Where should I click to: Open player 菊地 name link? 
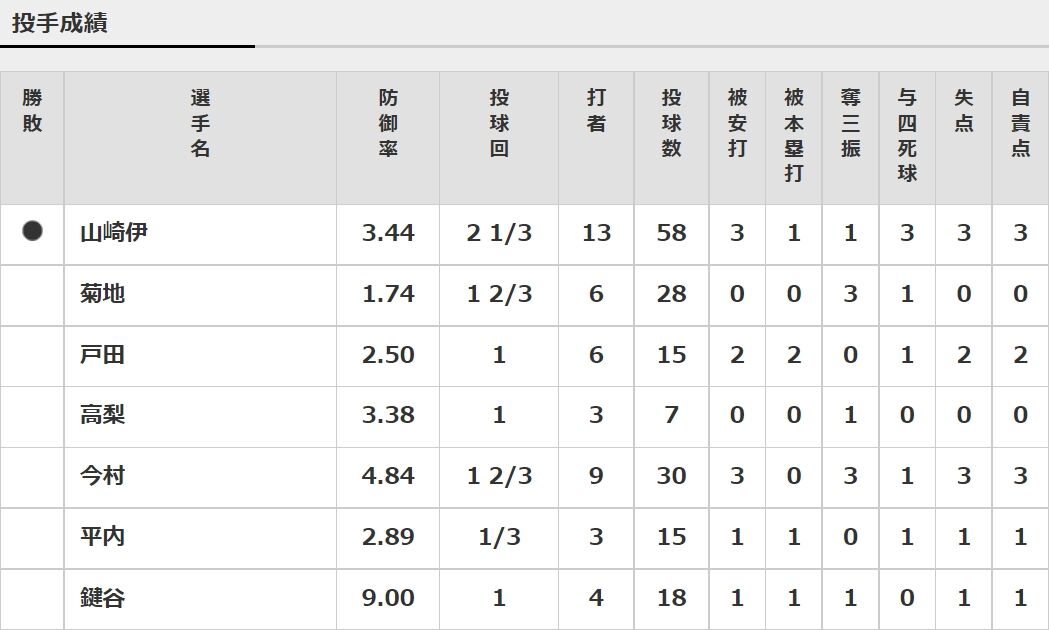click(102, 294)
